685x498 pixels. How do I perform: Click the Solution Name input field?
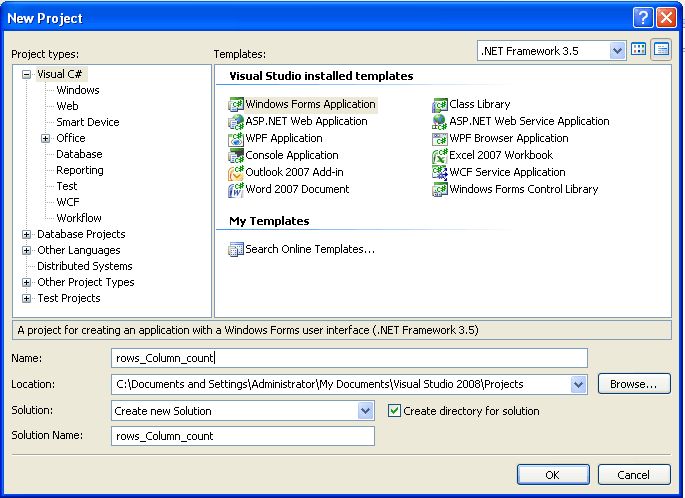243,436
